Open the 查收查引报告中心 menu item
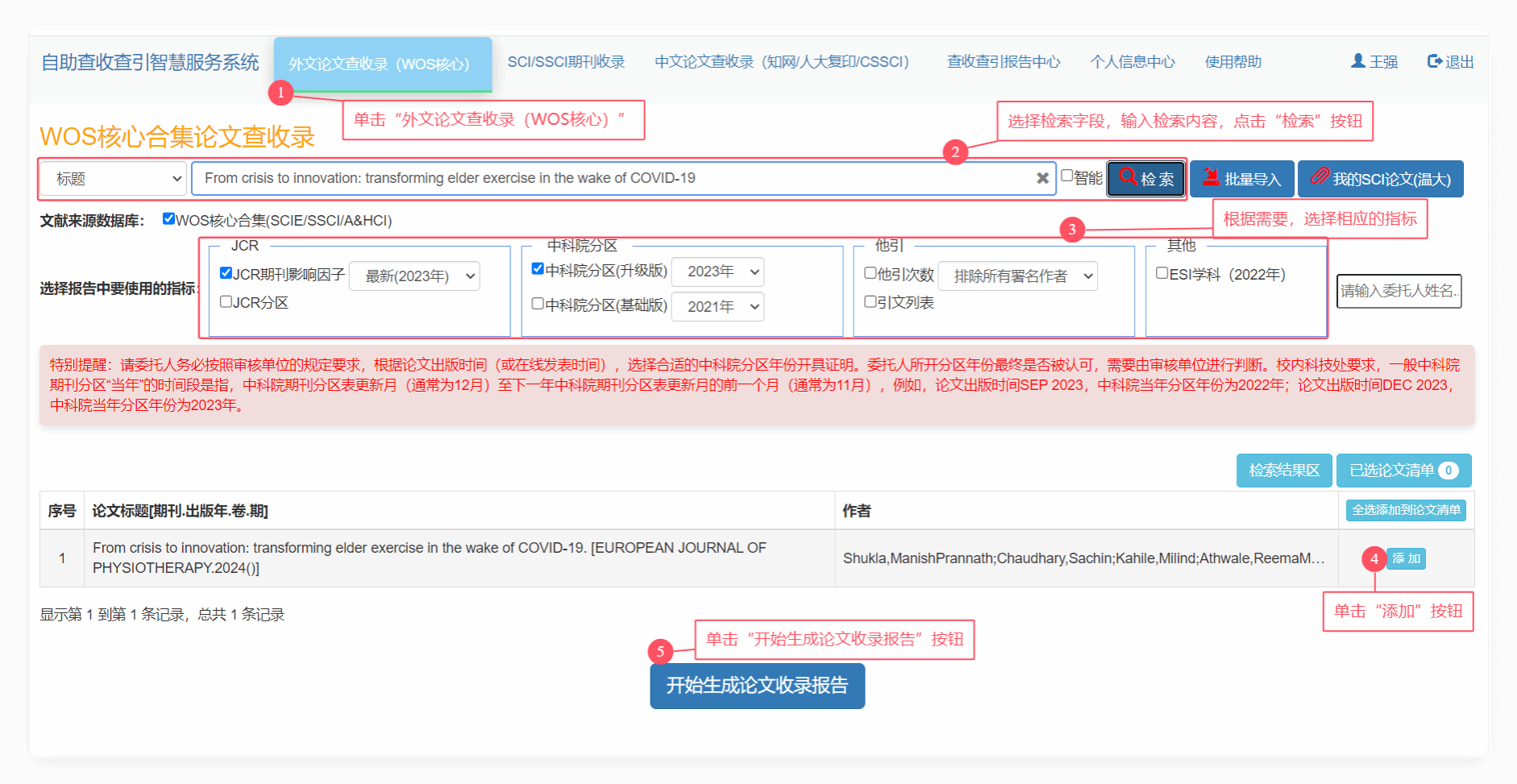 [1004, 62]
